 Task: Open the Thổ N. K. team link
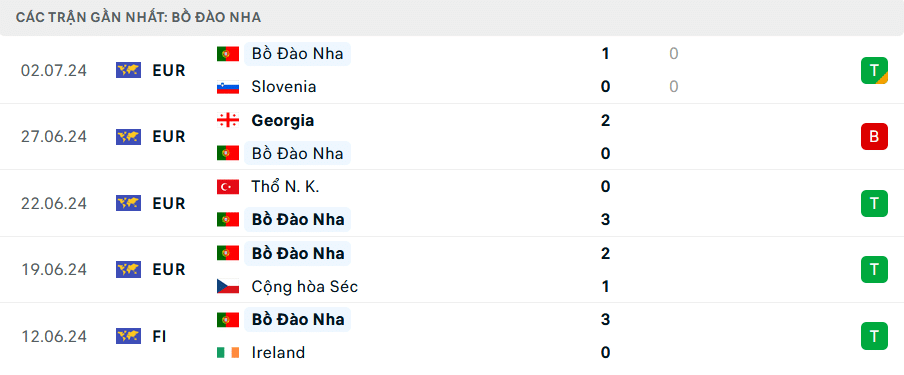click(285, 186)
